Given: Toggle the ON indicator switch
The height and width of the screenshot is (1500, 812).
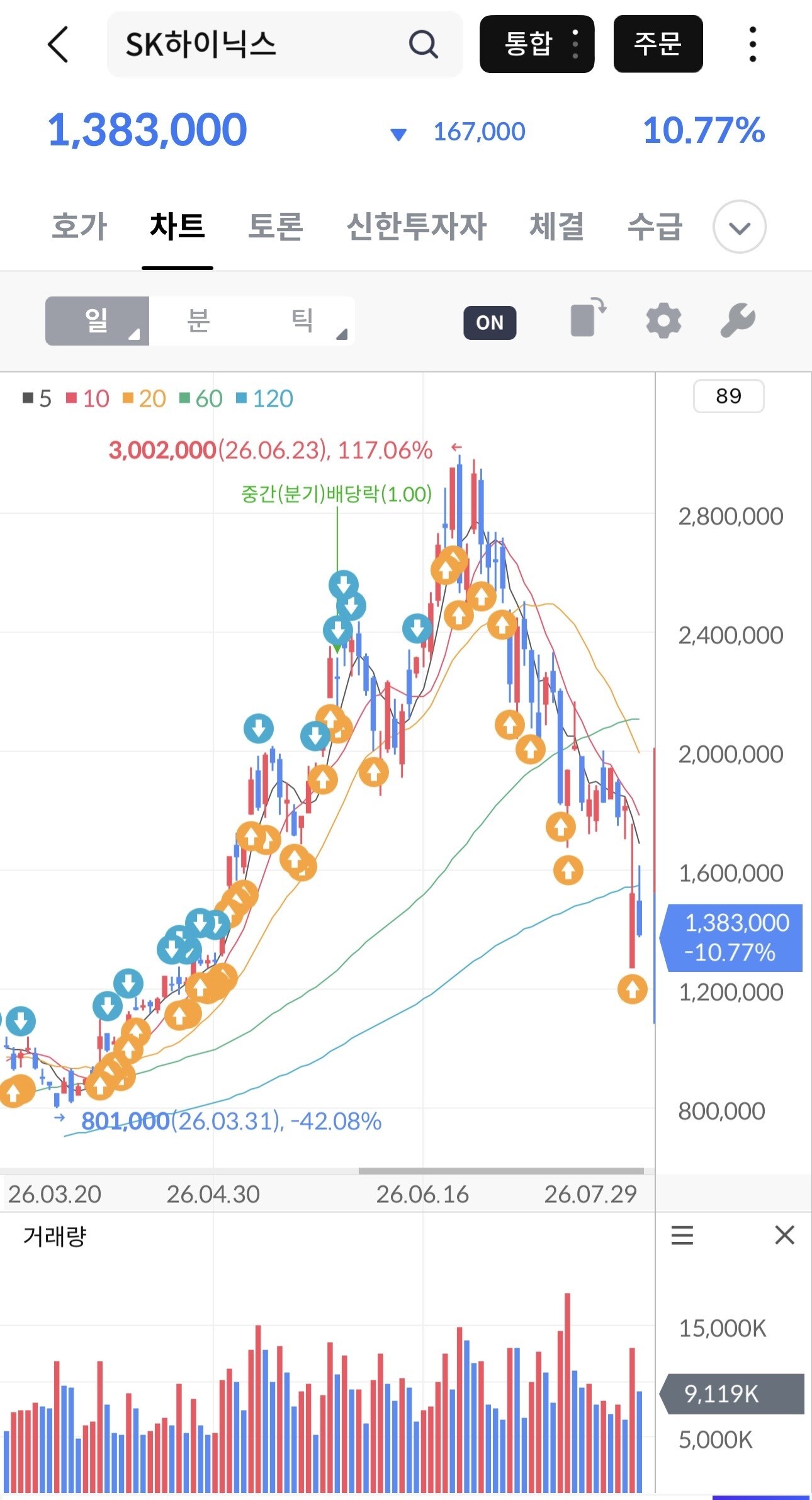Looking at the screenshot, I should pos(490,322).
